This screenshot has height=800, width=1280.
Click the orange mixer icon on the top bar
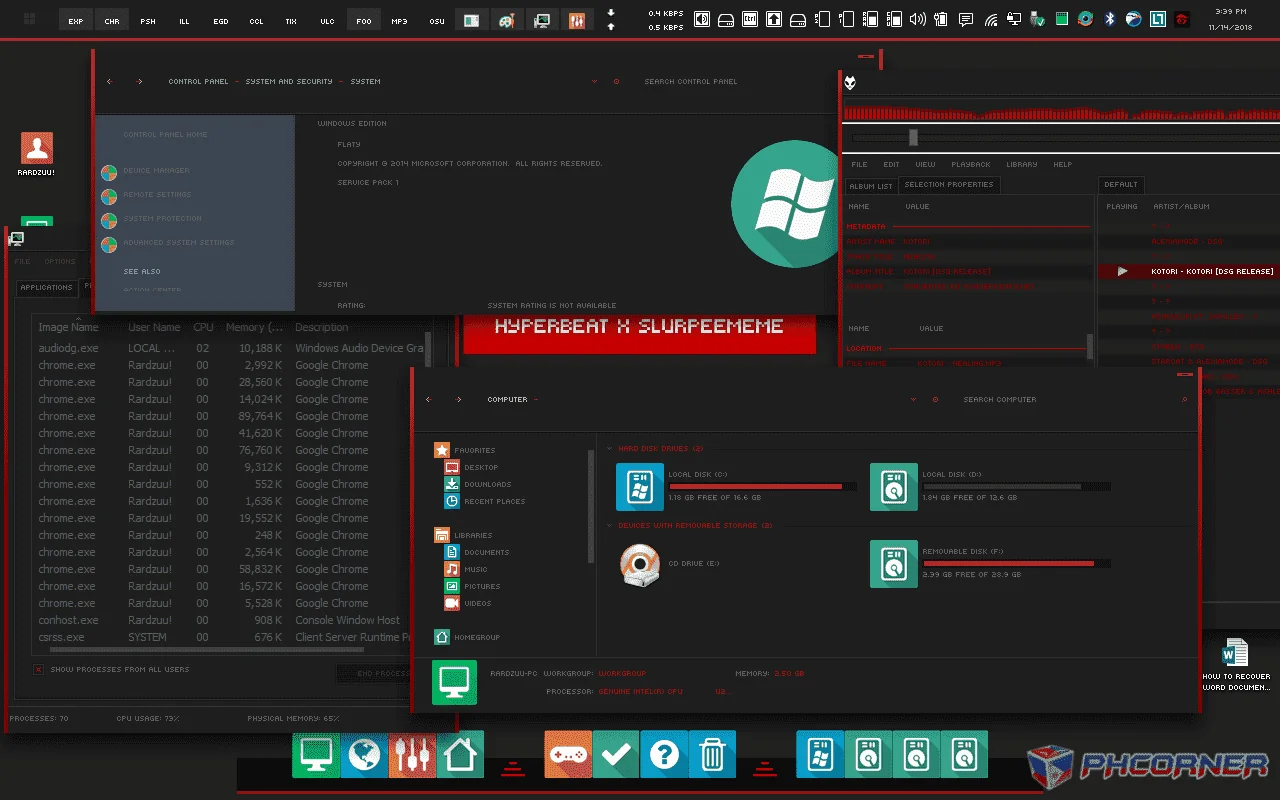576,19
